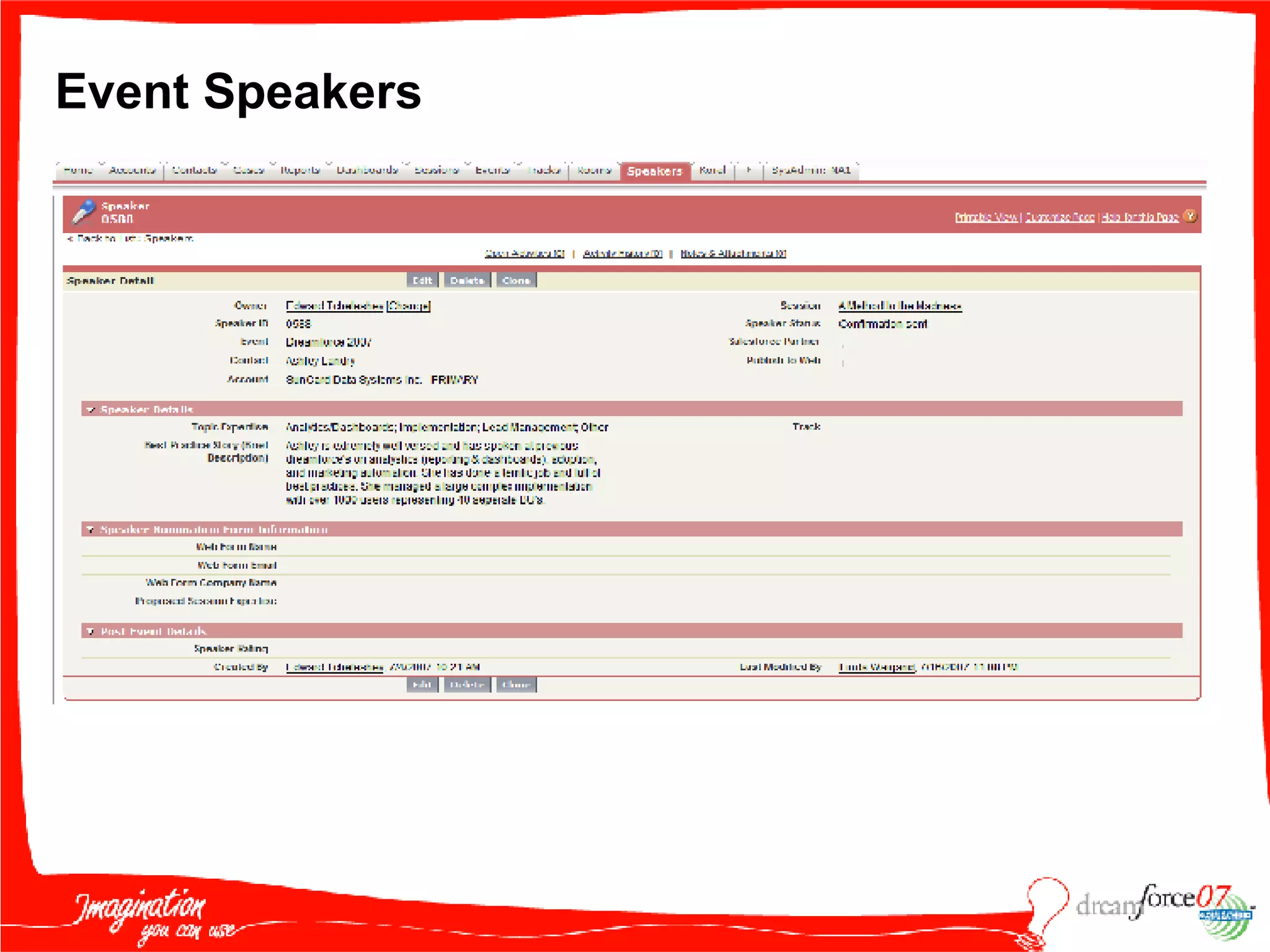Collapse the Post Event Details section

[x=91, y=632]
